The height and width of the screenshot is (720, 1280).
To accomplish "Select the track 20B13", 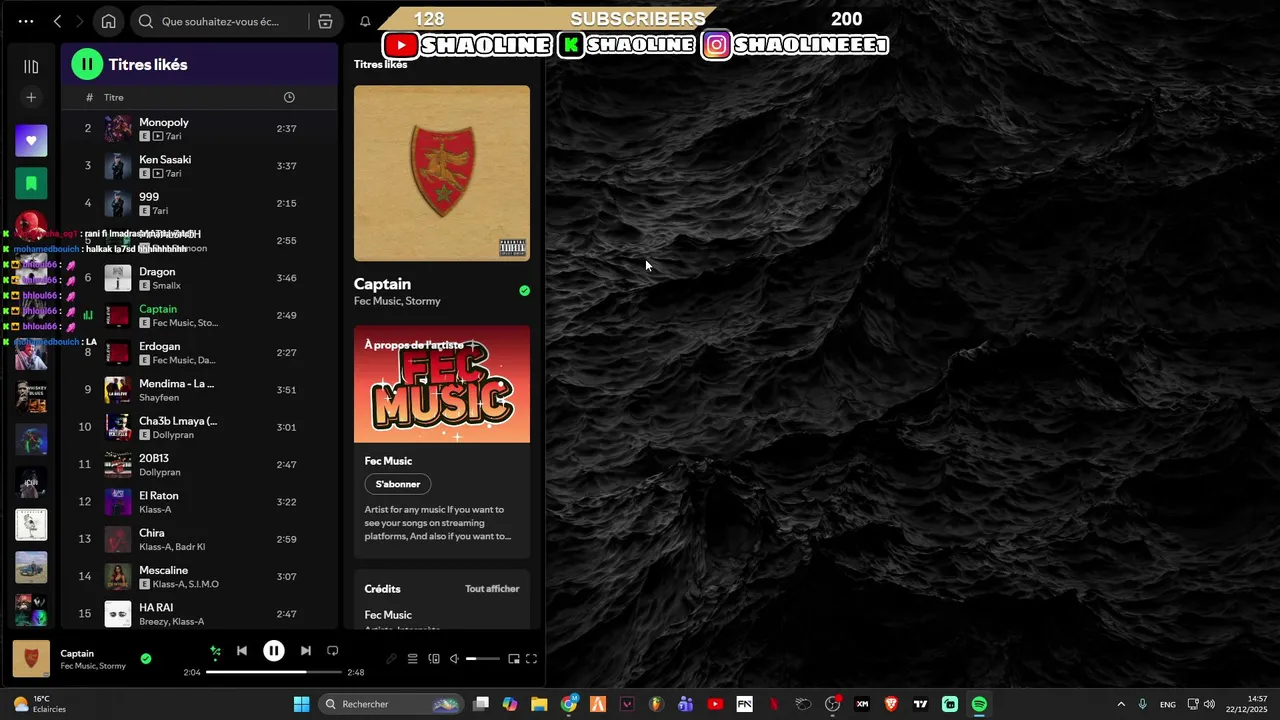I will (x=200, y=464).
